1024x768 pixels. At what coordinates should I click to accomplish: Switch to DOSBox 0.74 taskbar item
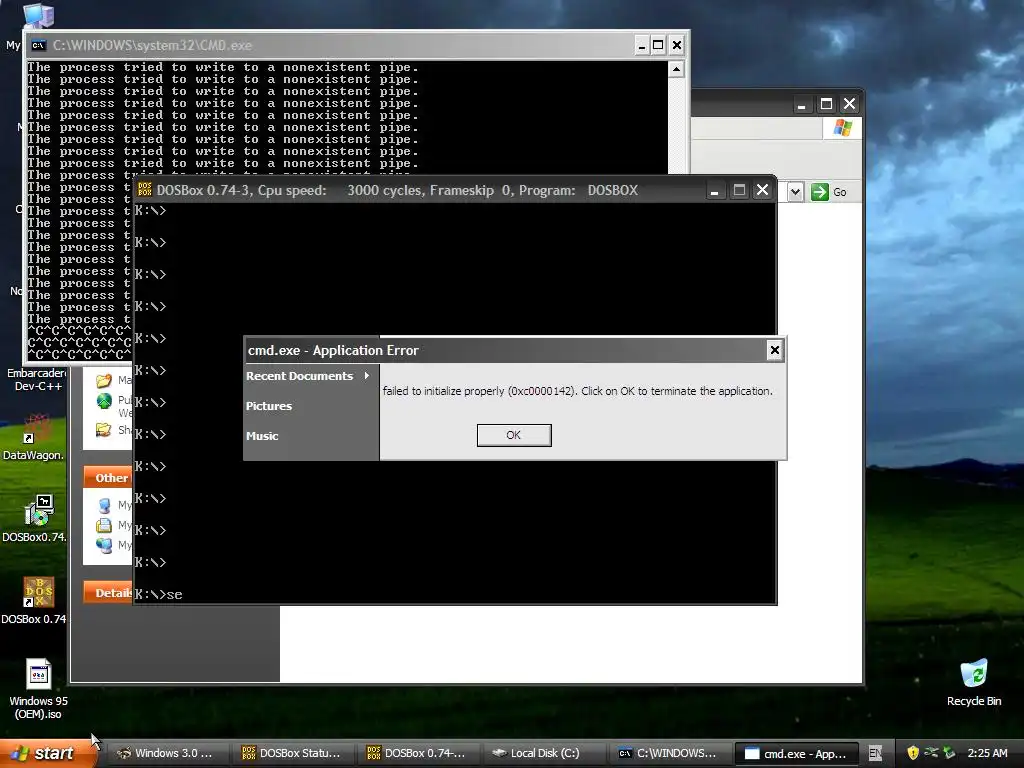417,753
